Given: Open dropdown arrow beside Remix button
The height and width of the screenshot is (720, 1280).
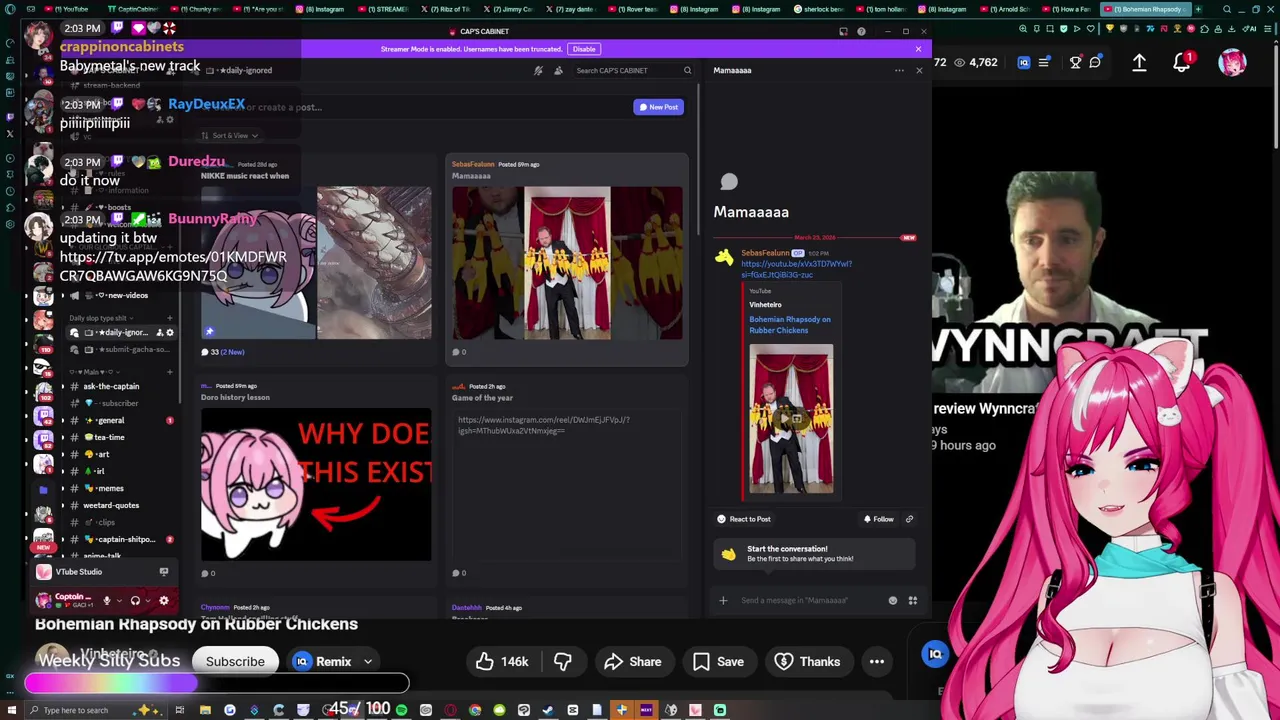Looking at the screenshot, I should tap(368, 661).
